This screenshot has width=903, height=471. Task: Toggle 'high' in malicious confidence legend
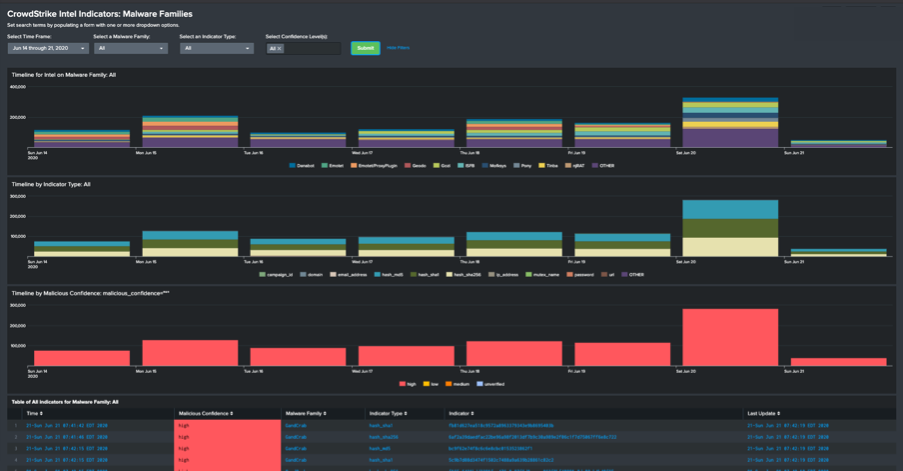point(408,384)
